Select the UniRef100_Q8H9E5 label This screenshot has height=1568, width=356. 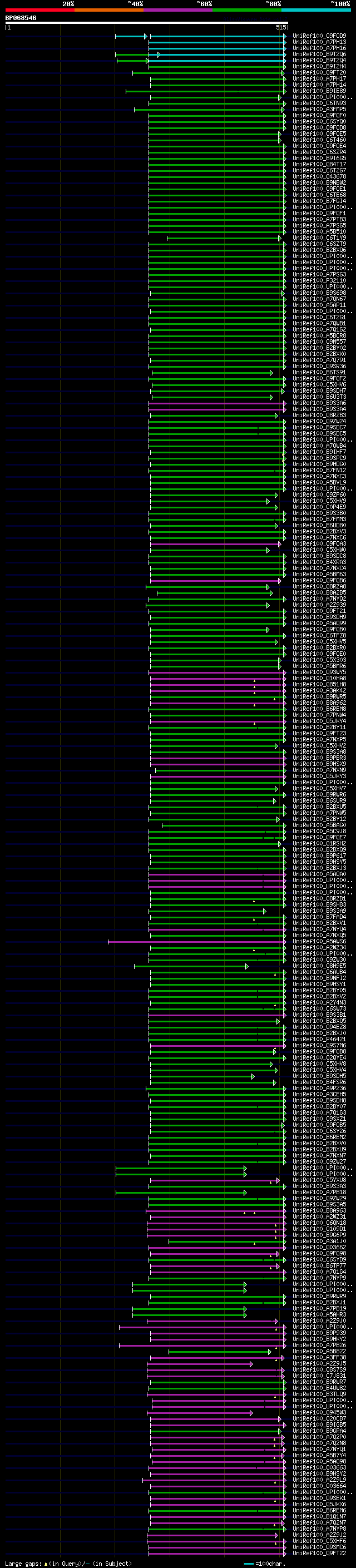[319, 966]
